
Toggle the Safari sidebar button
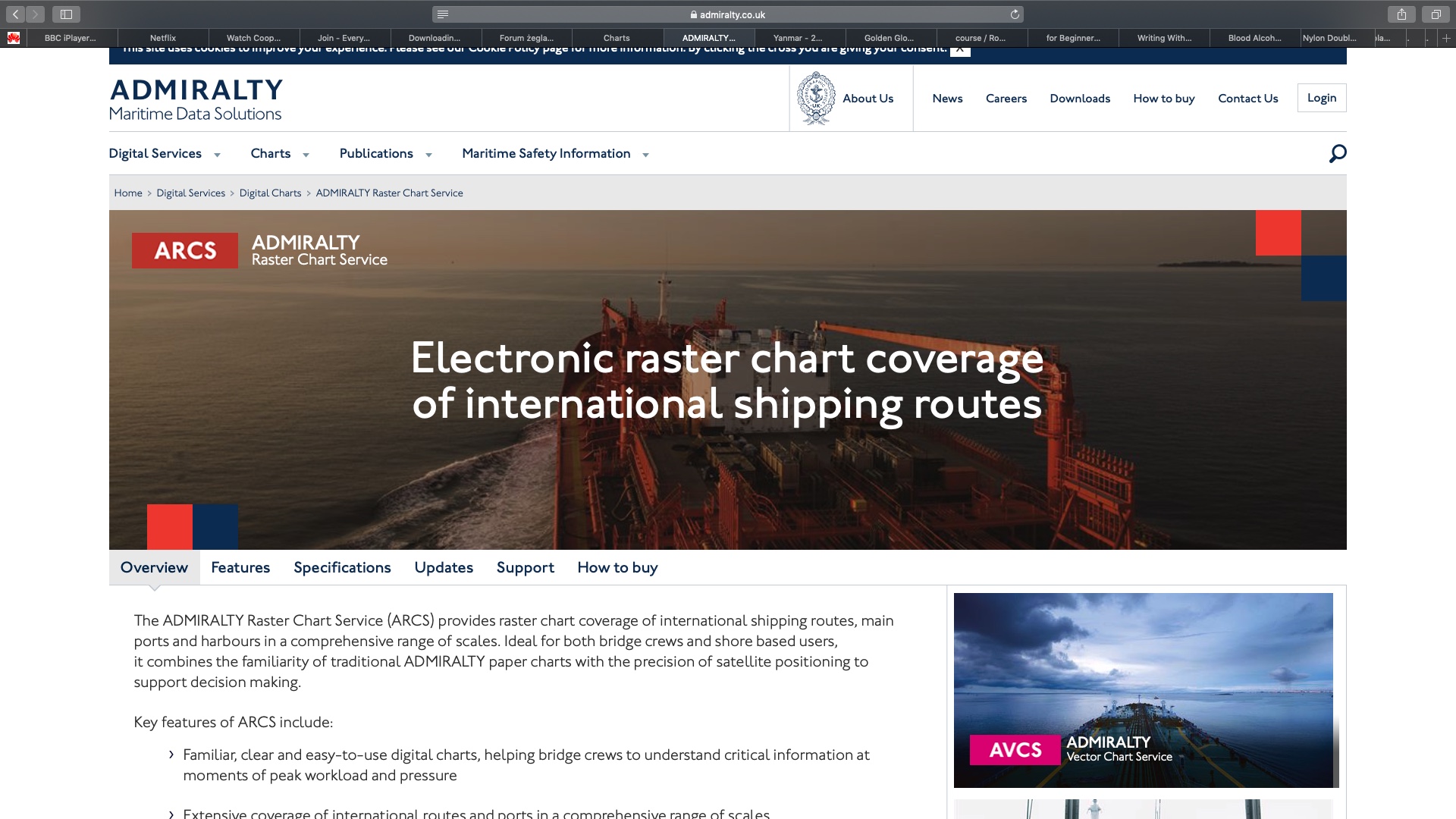pyautogui.click(x=66, y=14)
